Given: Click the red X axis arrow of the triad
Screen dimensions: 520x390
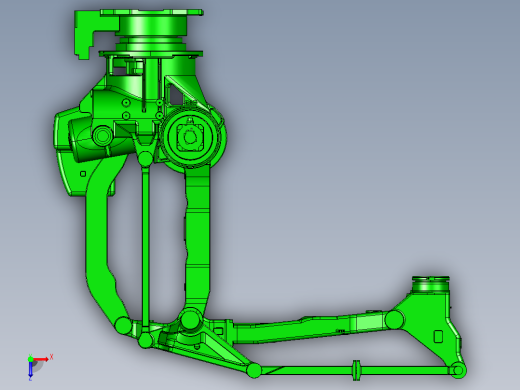Looking at the screenshot, I should (x=41, y=359).
